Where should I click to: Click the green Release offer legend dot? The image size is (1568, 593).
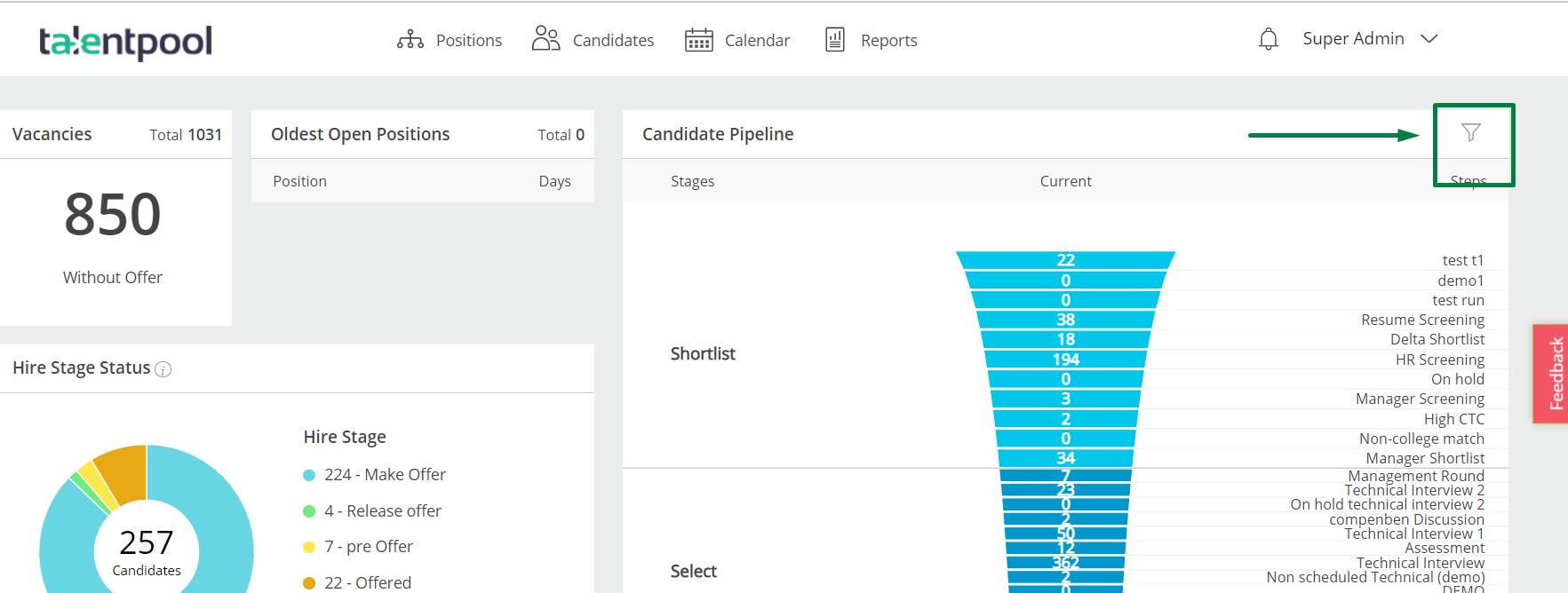tap(309, 511)
